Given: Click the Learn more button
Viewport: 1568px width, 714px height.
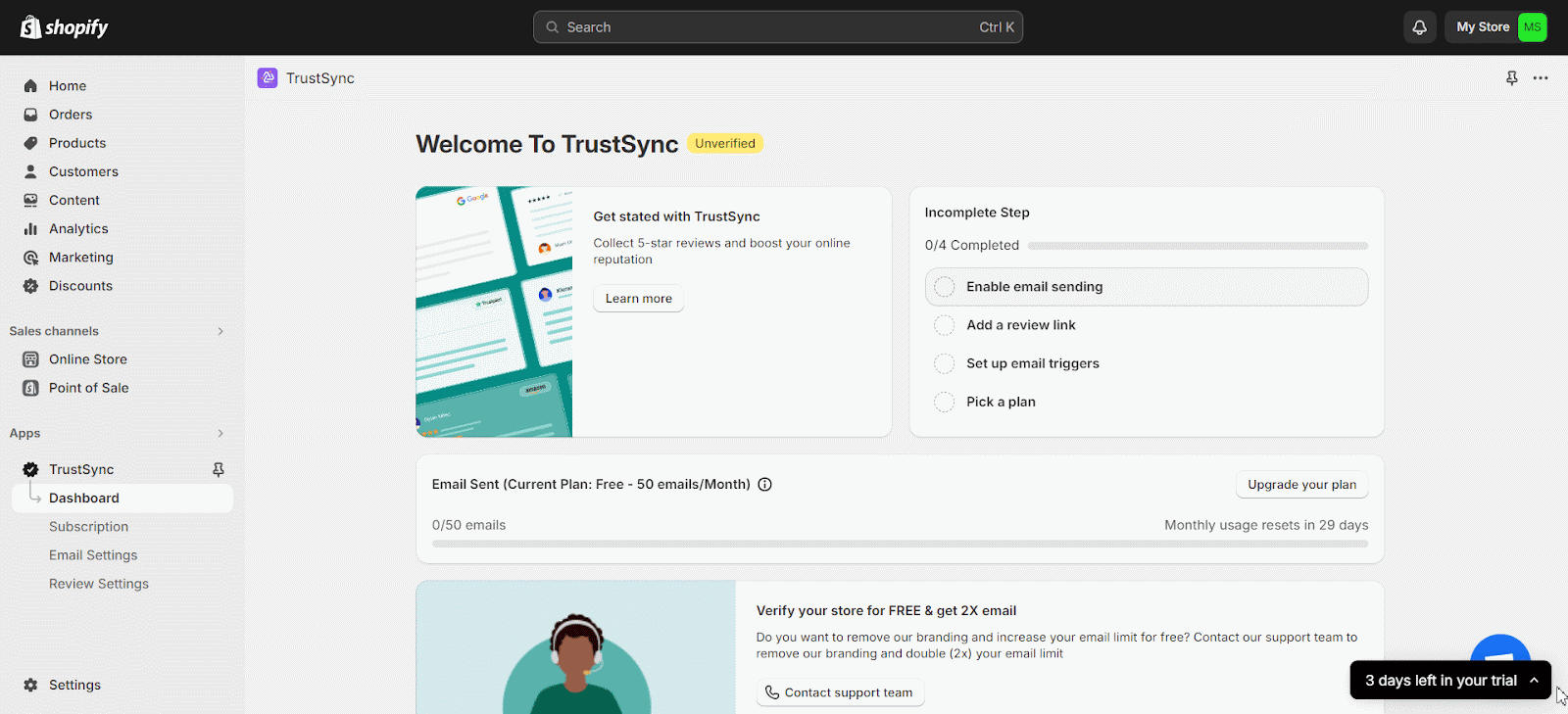Looking at the screenshot, I should tap(638, 299).
